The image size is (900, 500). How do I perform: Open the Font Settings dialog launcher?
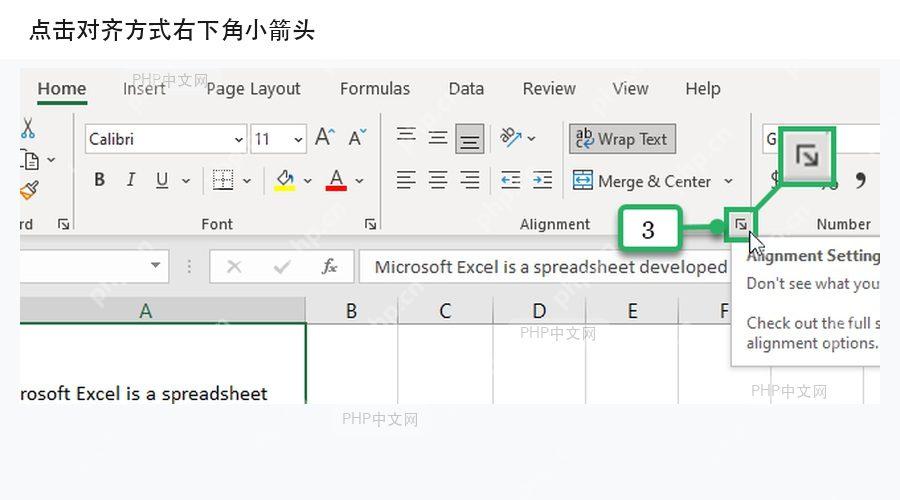pos(370,224)
